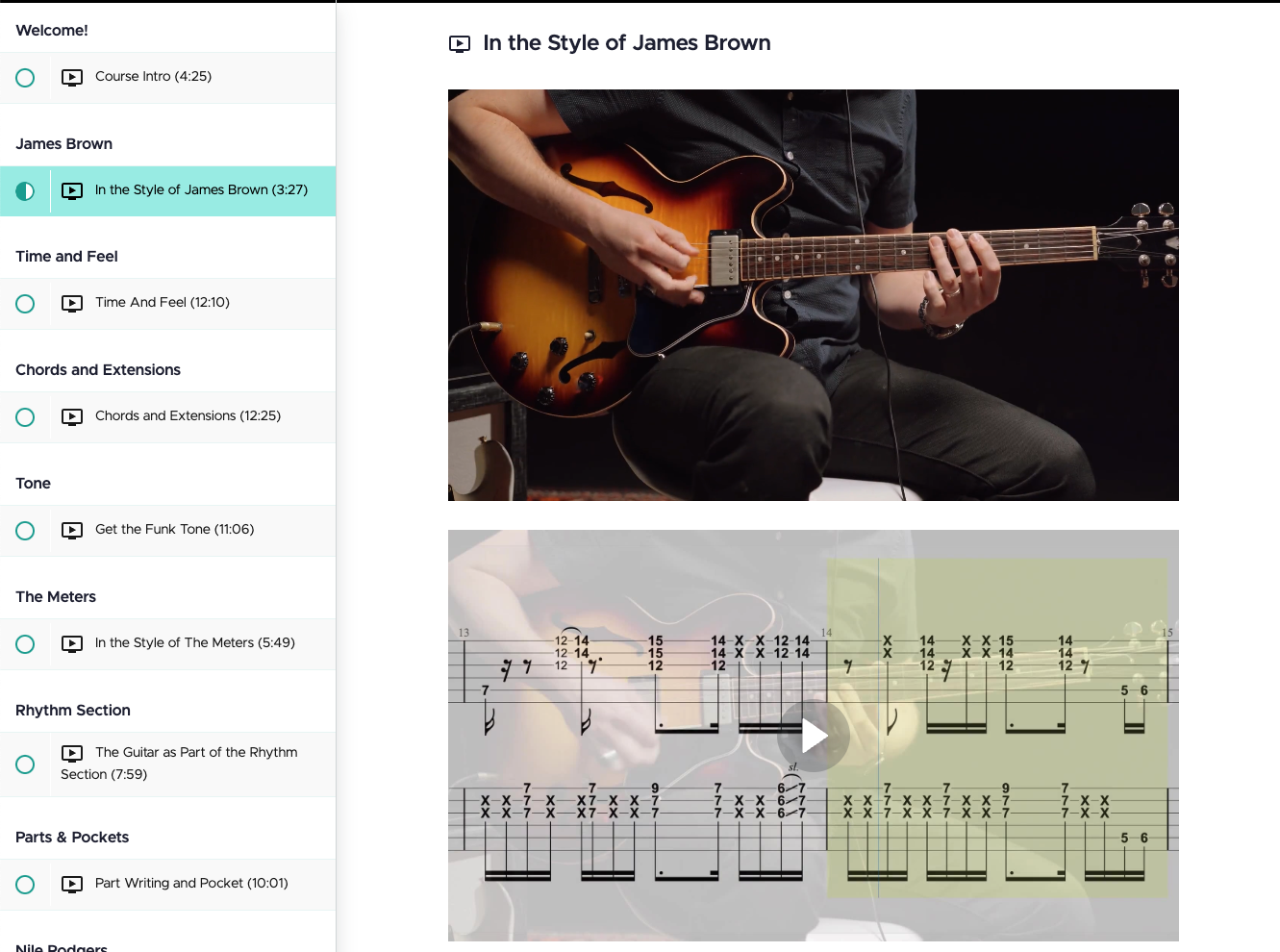Toggle completion circle for Get the Funk Tone
The width and height of the screenshot is (1280, 952).
(25, 531)
